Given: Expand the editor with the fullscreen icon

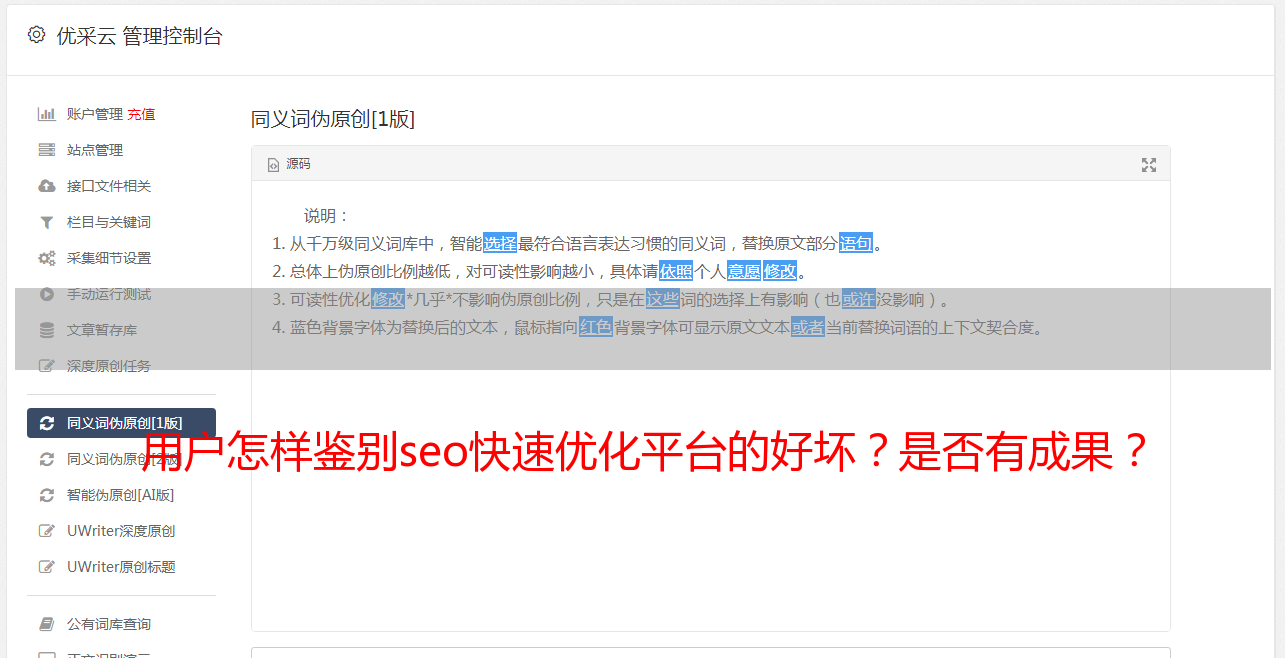Looking at the screenshot, I should [1149, 165].
